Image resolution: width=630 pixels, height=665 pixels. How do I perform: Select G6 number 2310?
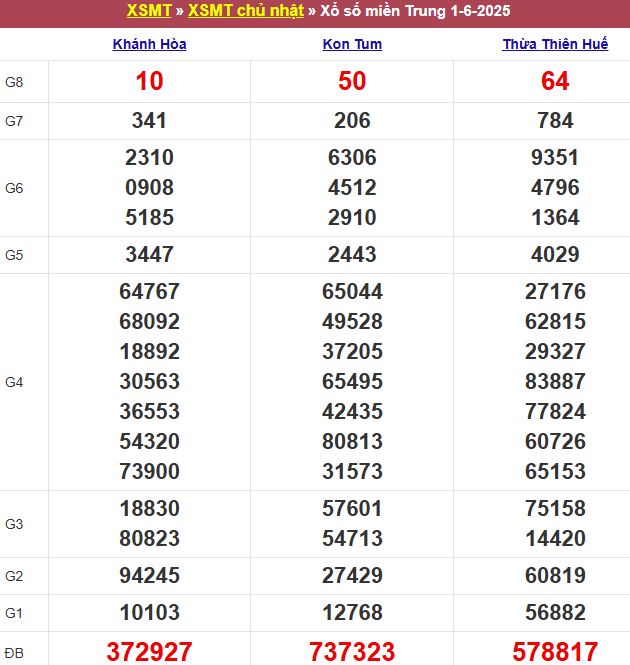(149, 158)
